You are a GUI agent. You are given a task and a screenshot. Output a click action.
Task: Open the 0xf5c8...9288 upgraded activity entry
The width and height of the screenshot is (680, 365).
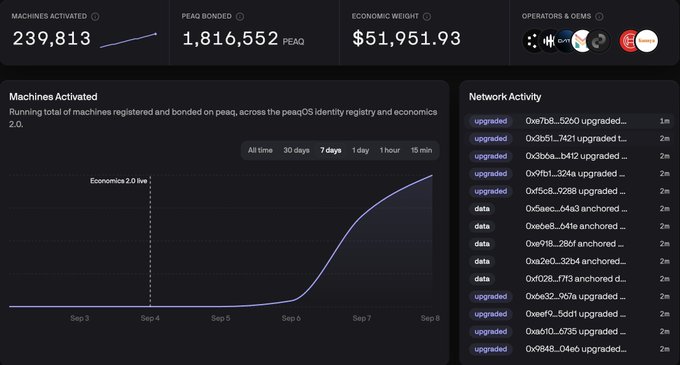pos(569,191)
